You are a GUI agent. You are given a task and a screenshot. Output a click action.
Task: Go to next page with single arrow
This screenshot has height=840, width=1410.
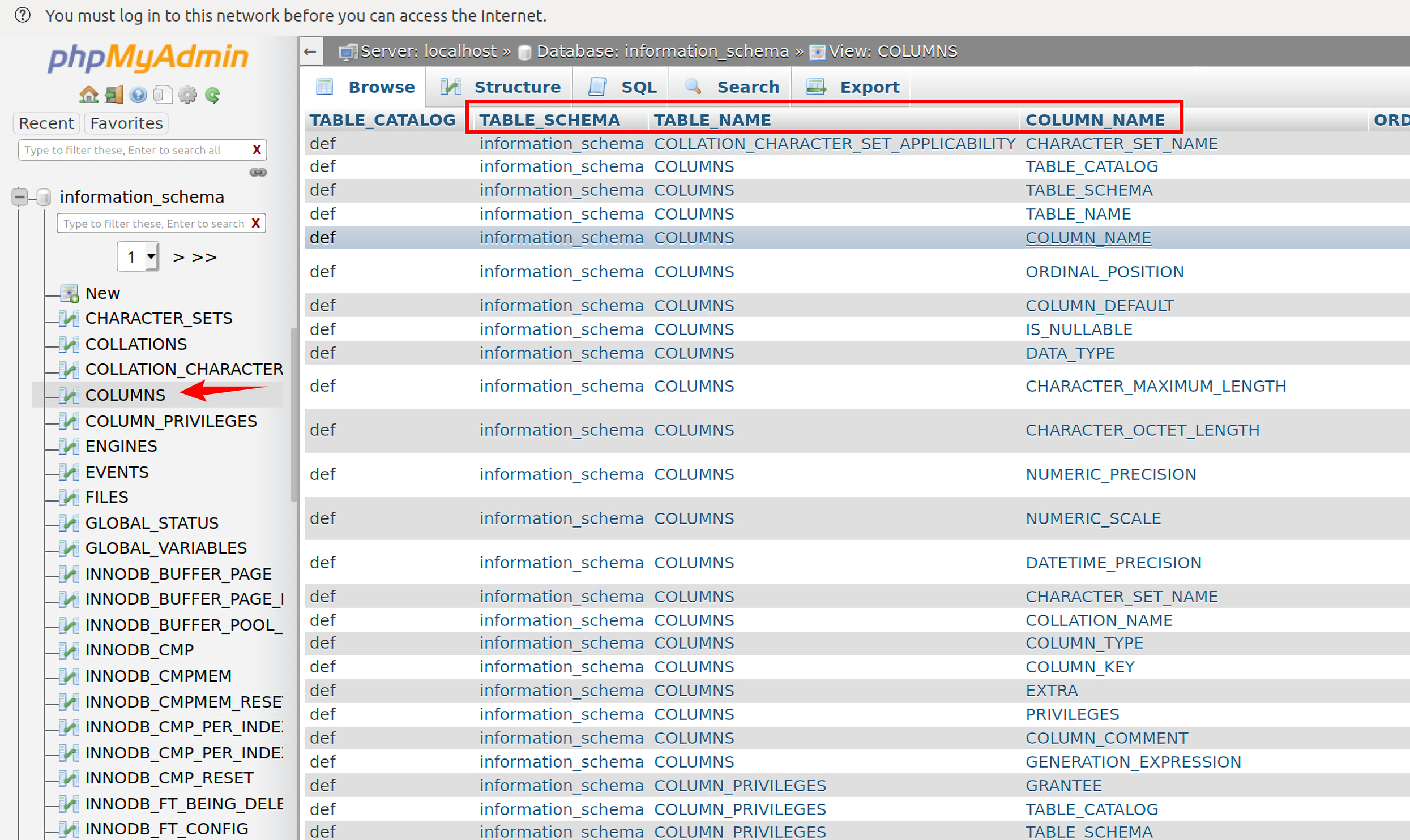click(179, 258)
